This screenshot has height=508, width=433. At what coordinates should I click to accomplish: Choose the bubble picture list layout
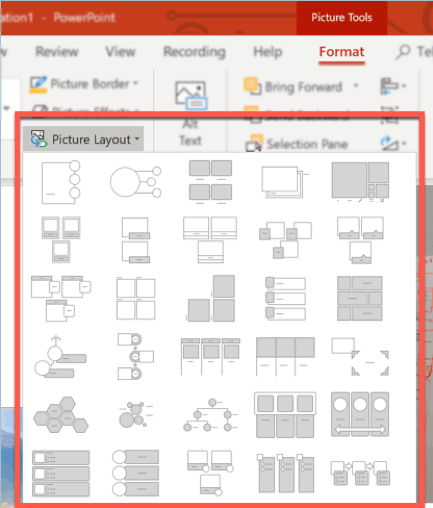(135, 415)
